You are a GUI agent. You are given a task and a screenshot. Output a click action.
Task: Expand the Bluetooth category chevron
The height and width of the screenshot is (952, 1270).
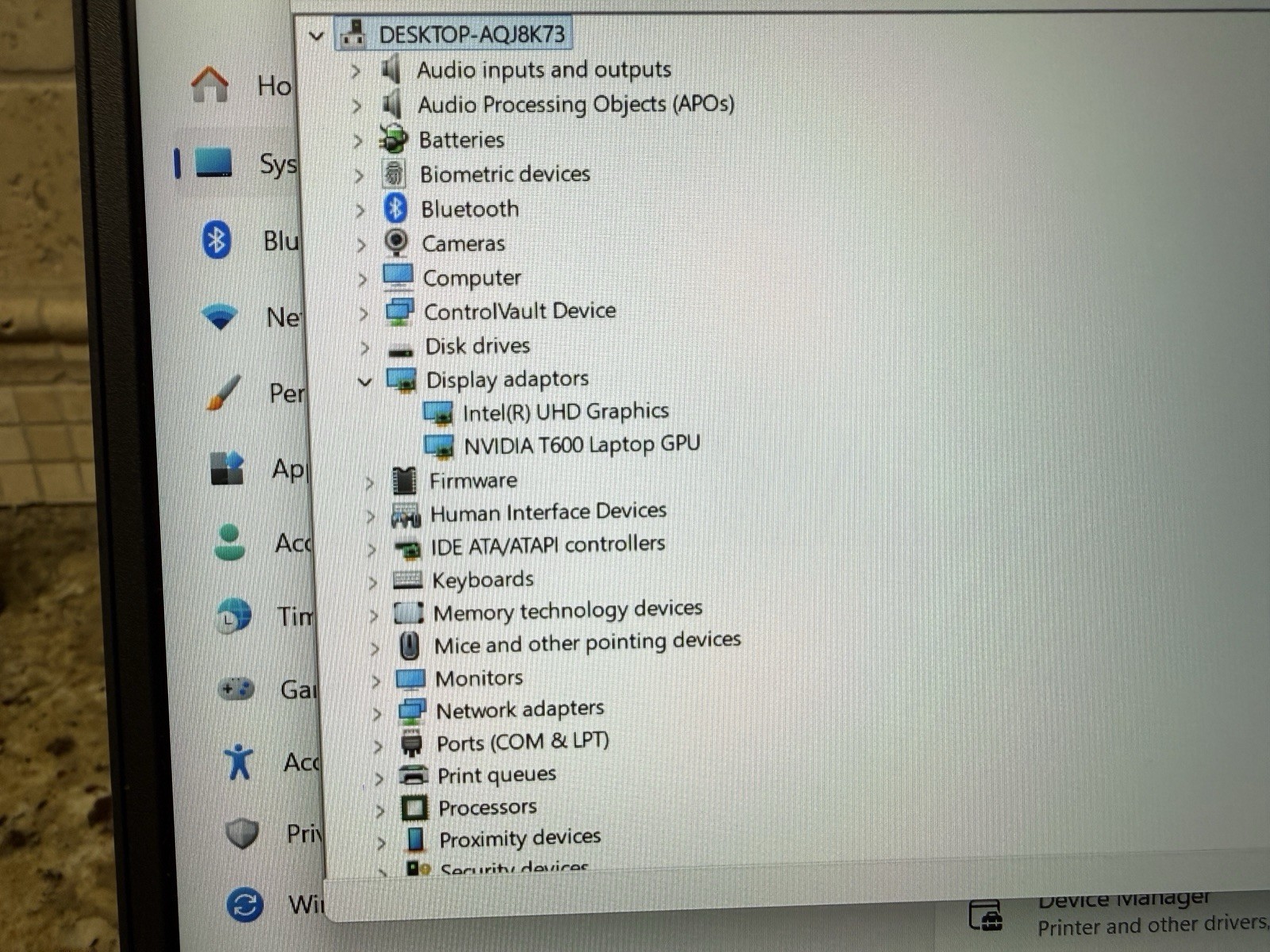pos(360,210)
